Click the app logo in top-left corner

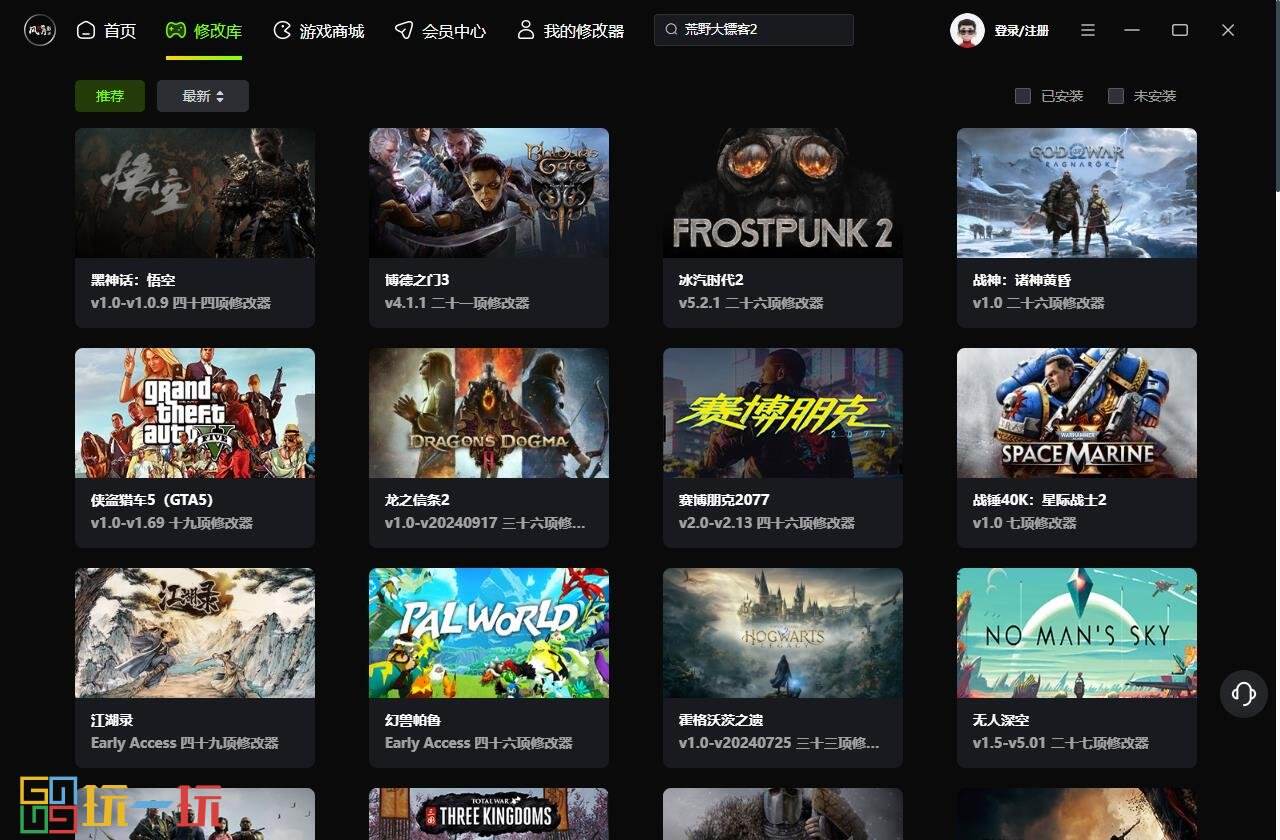coord(40,30)
